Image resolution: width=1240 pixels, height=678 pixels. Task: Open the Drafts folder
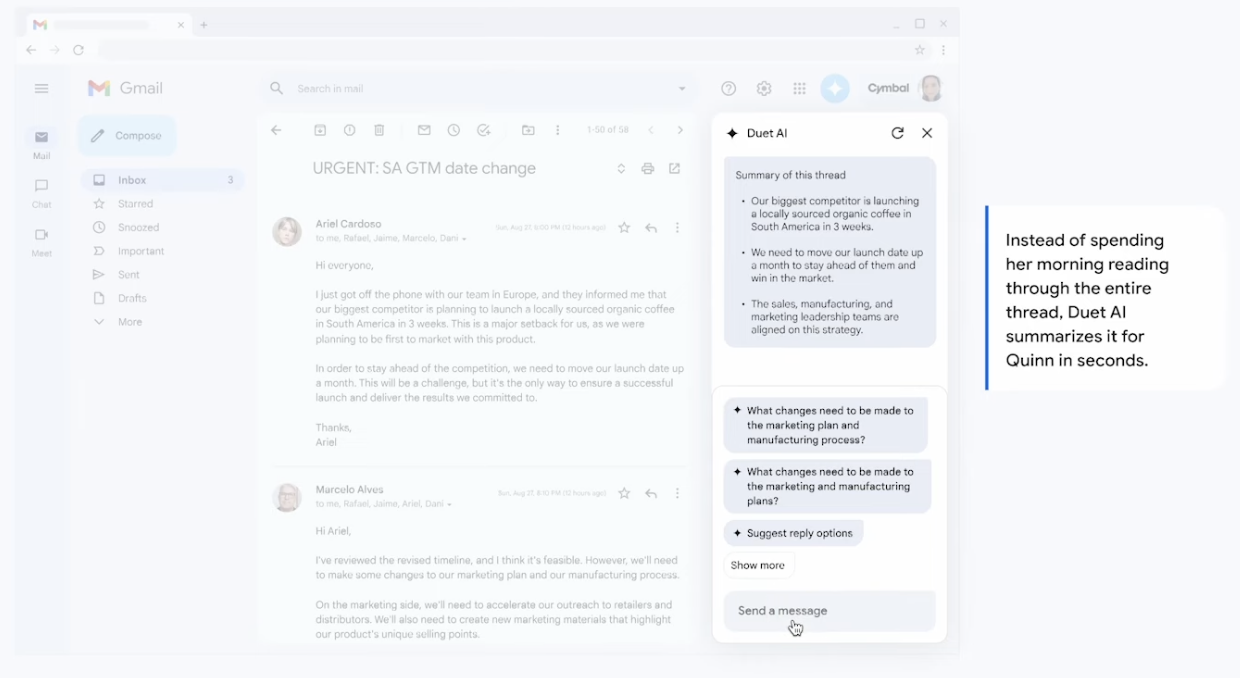[132, 298]
